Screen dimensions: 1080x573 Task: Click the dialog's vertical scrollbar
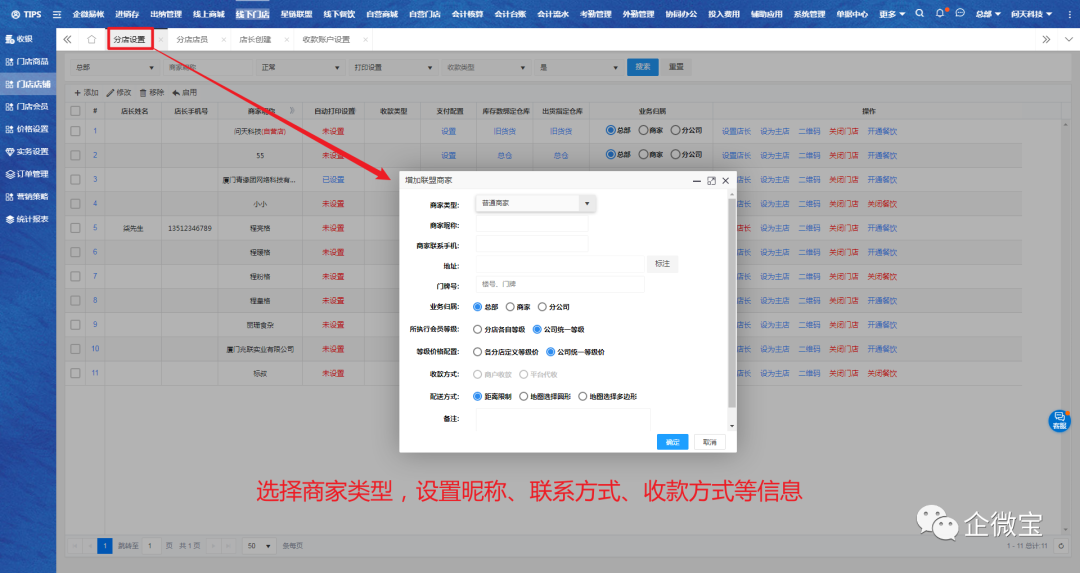tap(732, 300)
